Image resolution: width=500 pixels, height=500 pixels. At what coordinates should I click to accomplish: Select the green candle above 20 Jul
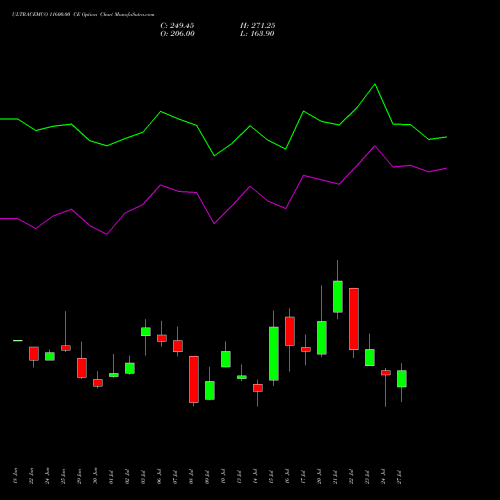coord(322,338)
